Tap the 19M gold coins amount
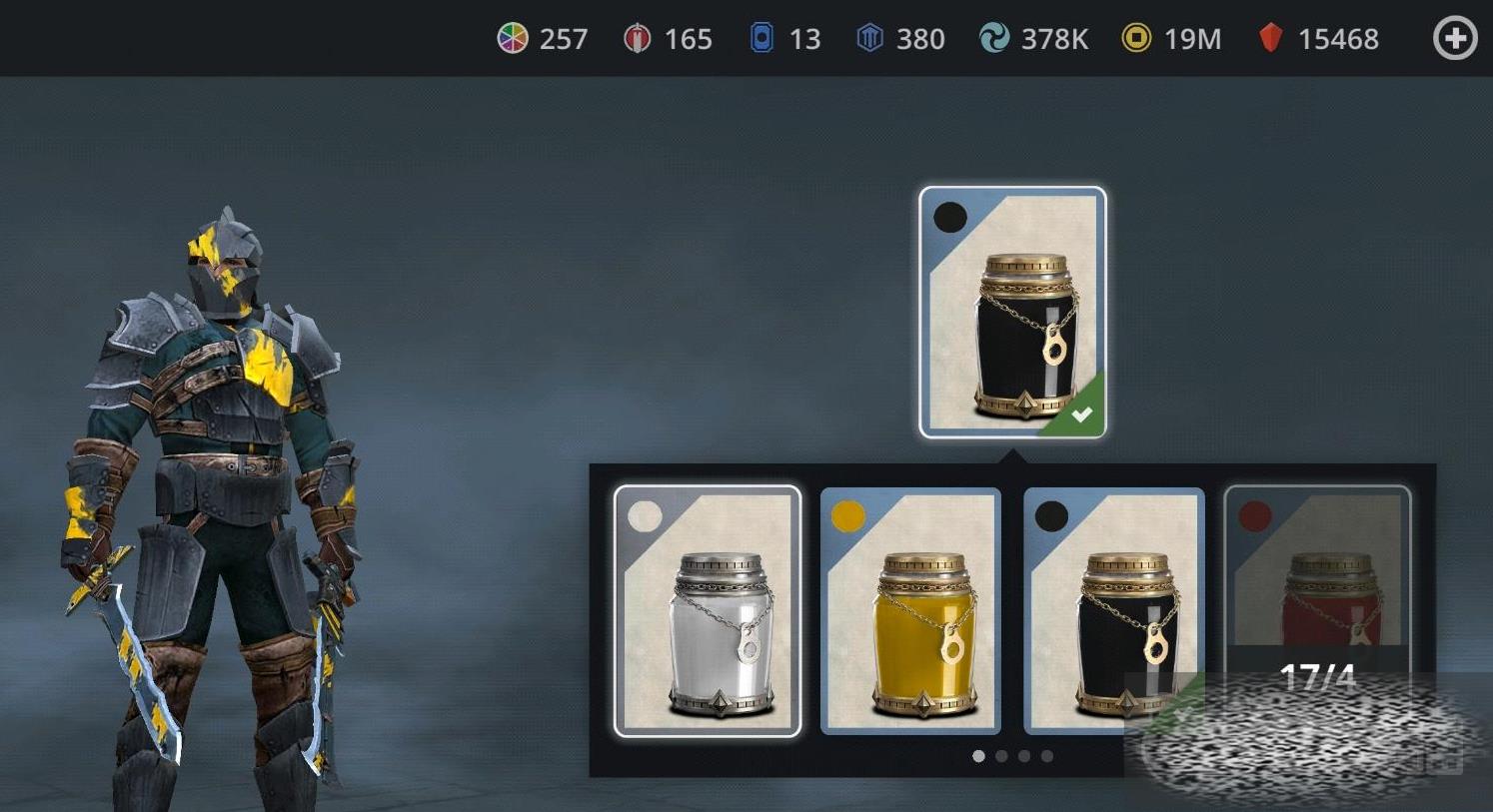Viewport: 1493px width, 812px height. [x=1192, y=39]
